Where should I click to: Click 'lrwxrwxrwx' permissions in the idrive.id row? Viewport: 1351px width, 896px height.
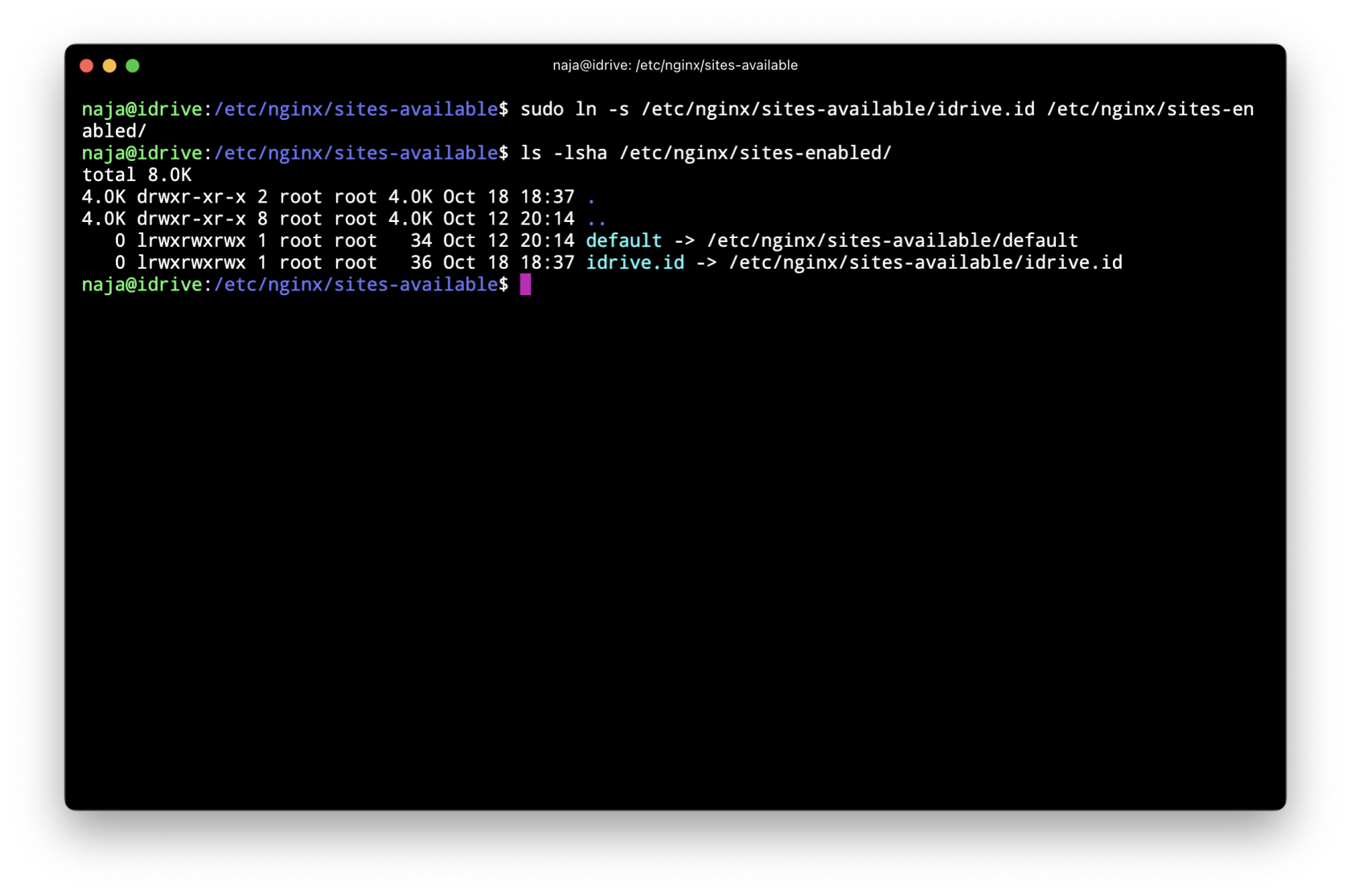pyautogui.click(x=191, y=262)
